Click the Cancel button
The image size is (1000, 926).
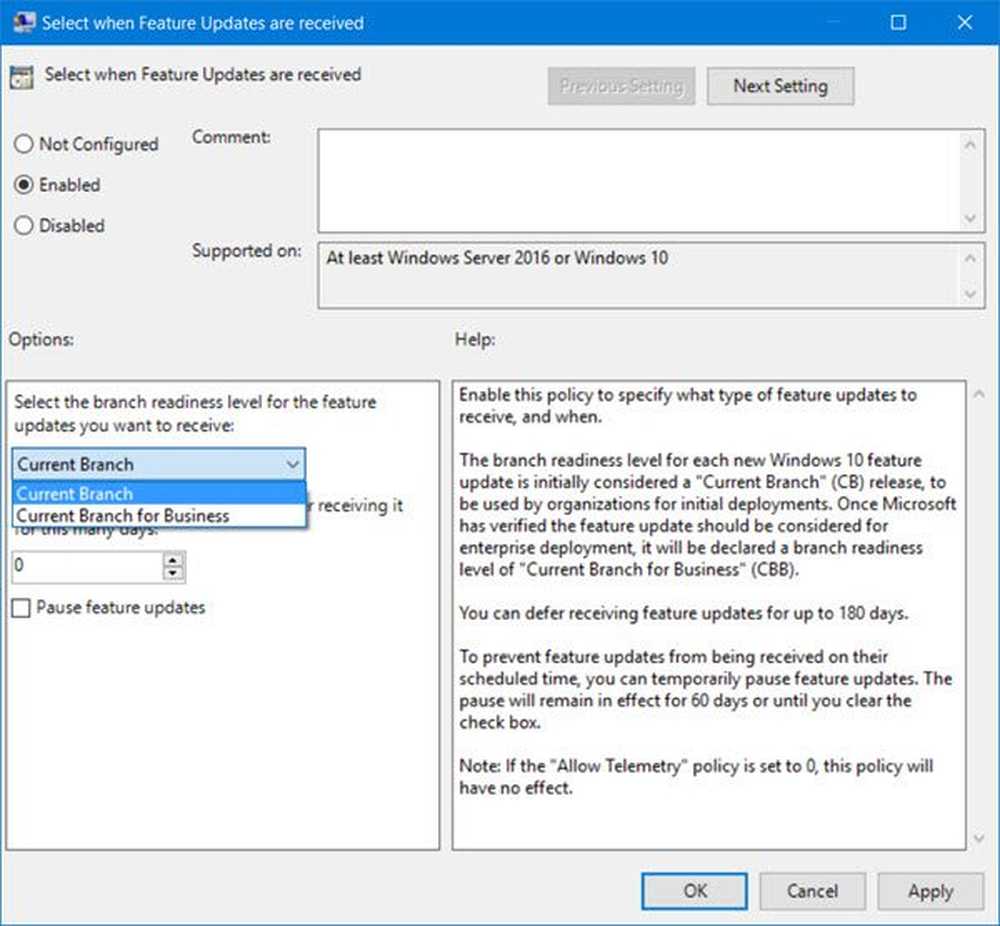point(812,891)
